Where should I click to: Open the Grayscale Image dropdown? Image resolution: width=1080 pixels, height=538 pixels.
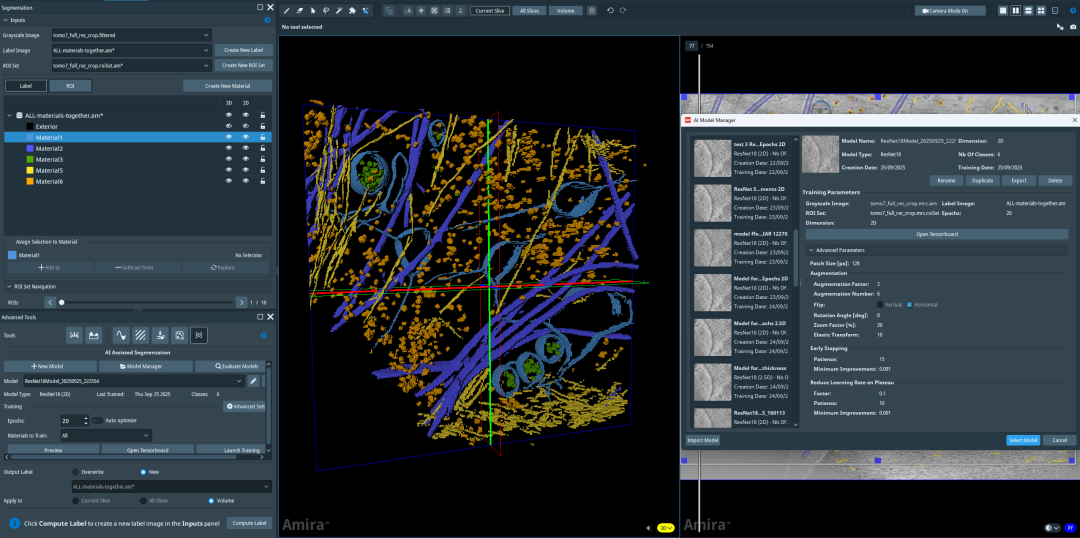(x=131, y=35)
